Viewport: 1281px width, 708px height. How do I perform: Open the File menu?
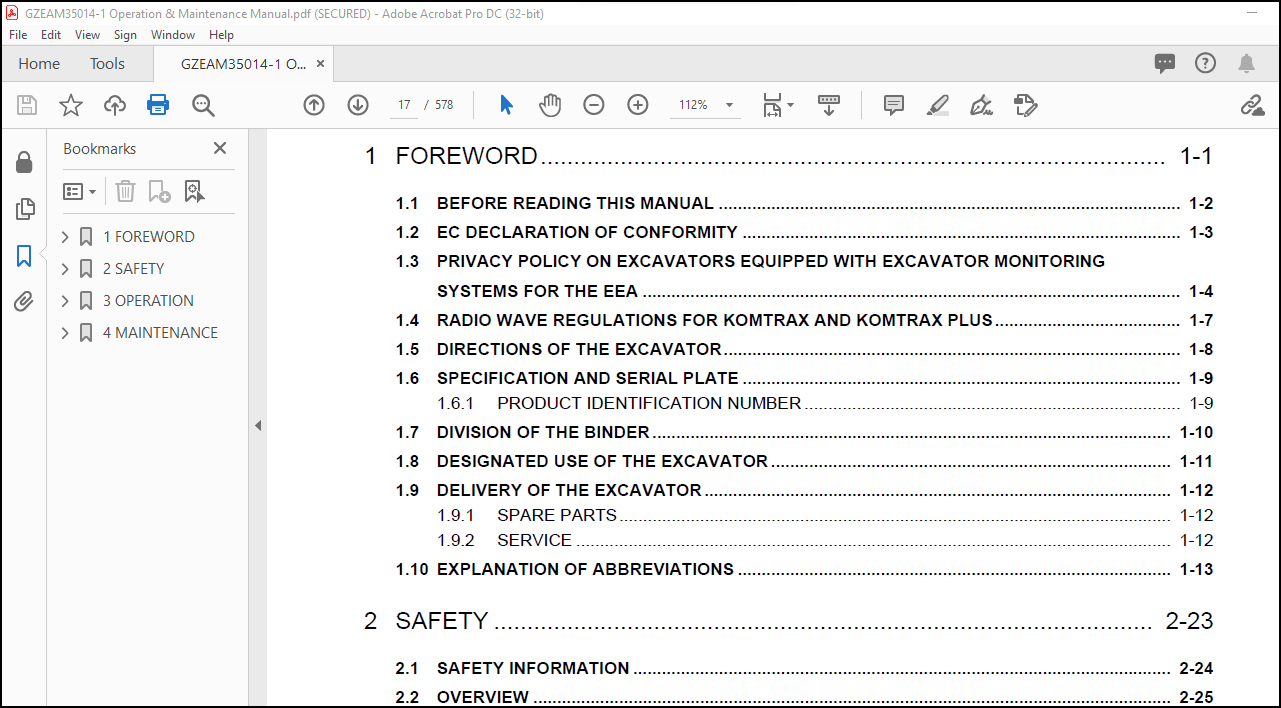[18, 34]
